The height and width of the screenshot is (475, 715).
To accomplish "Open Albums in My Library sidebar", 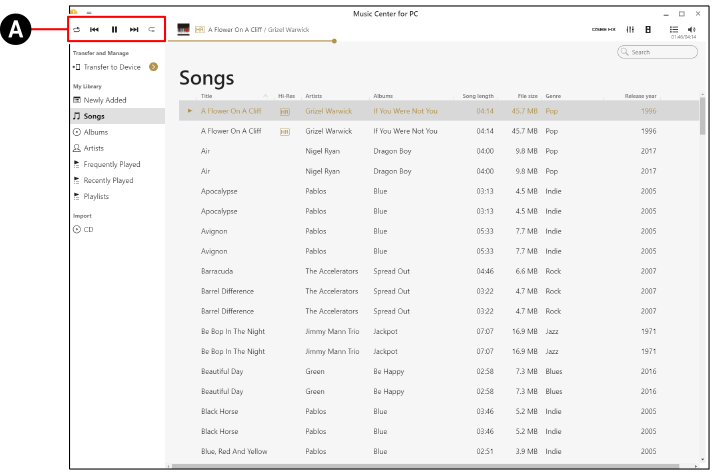I will [96, 132].
